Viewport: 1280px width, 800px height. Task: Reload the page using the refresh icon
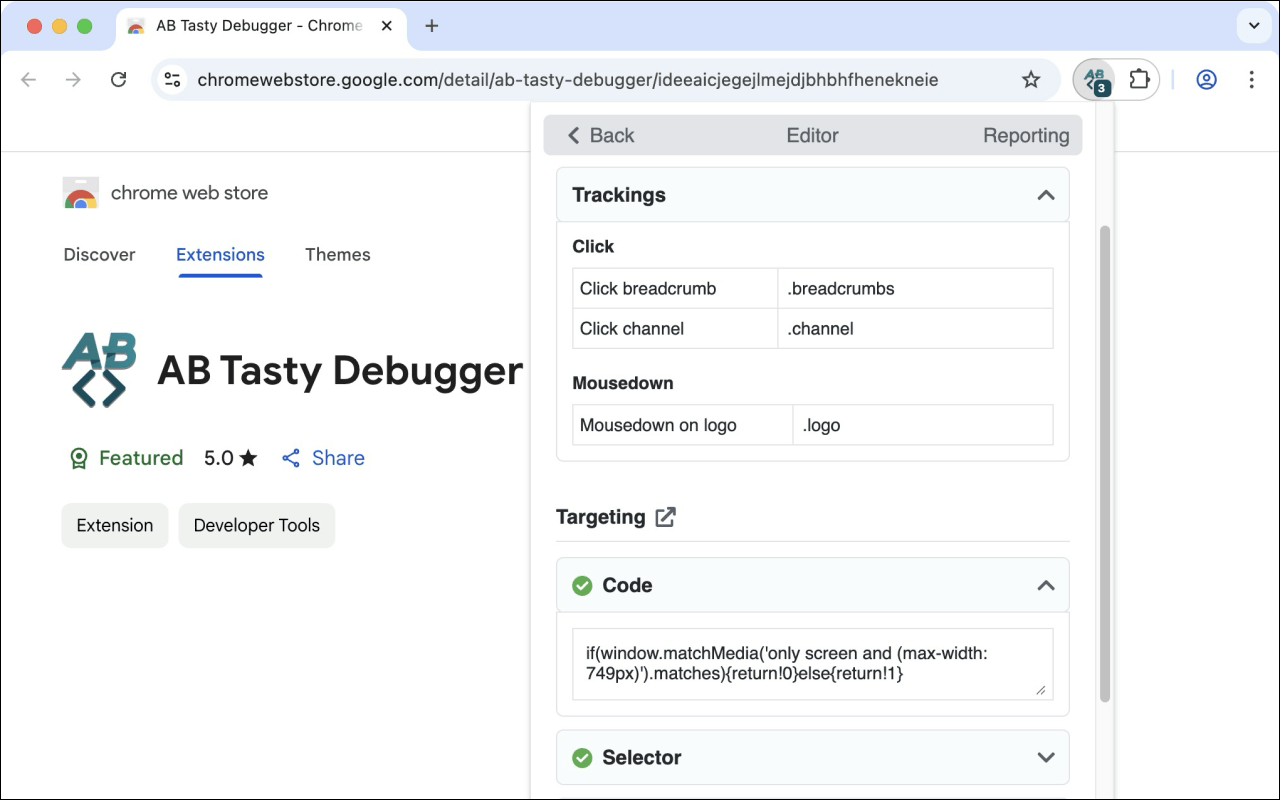[119, 79]
